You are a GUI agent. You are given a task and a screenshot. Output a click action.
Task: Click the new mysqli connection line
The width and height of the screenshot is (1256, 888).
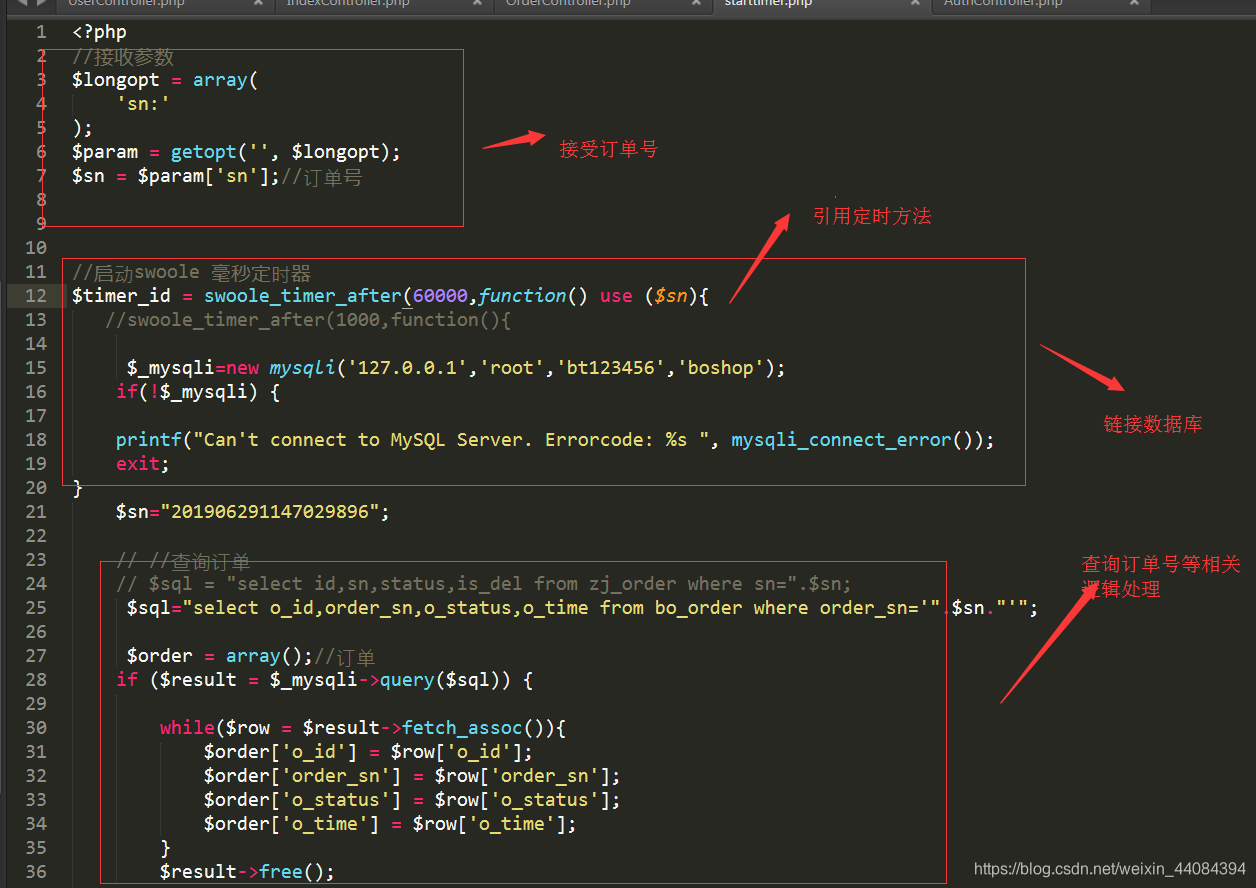pos(456,368)
